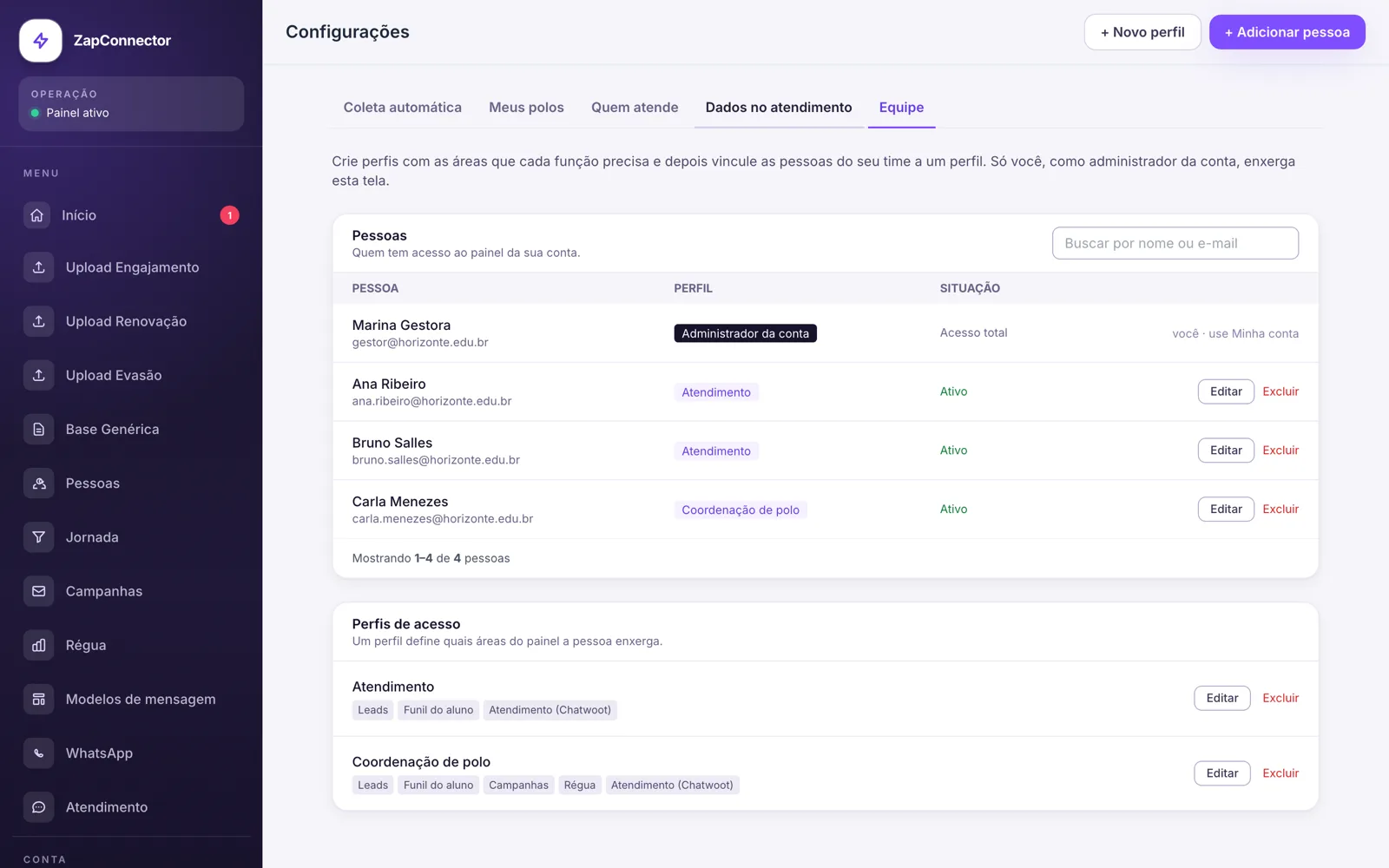Click the WhatsApp phone icon

coord(38,753)
